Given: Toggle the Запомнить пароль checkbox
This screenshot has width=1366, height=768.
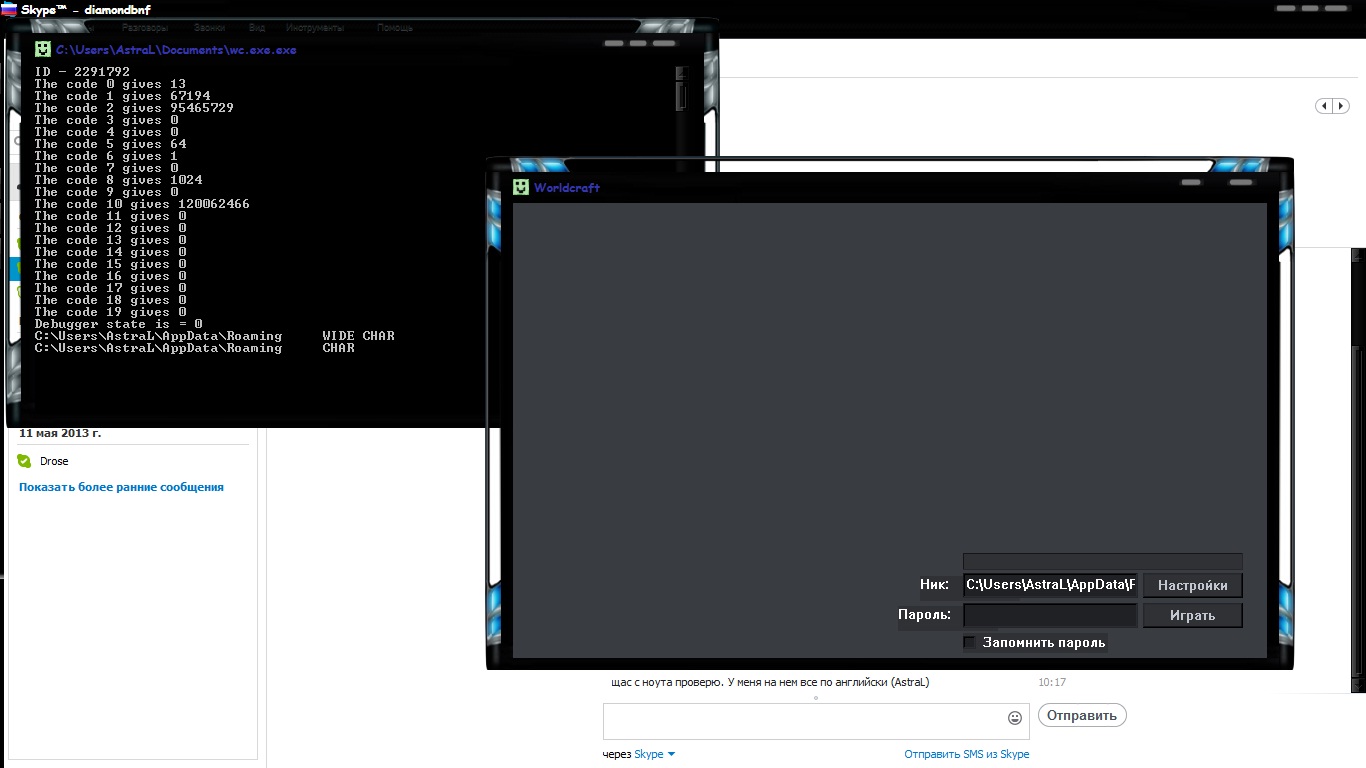Looking at the screenshot, I should 969,642.
